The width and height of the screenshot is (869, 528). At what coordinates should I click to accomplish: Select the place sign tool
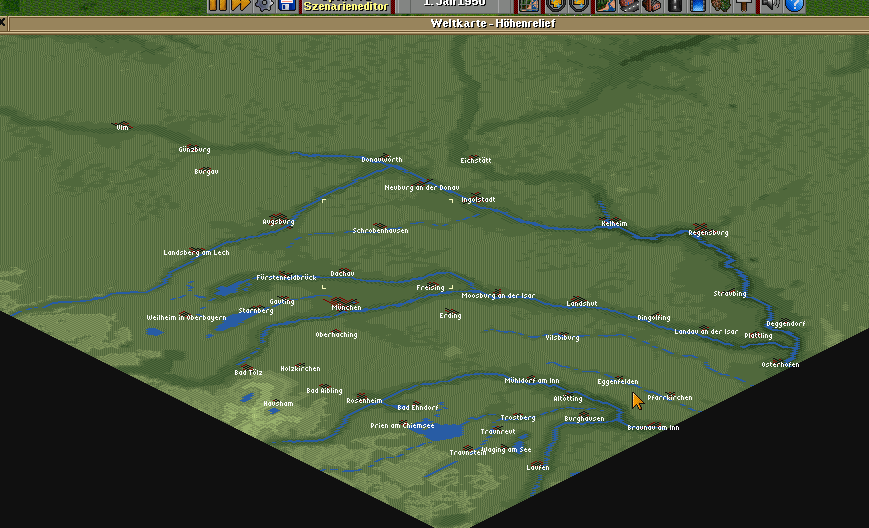(744, 5)
